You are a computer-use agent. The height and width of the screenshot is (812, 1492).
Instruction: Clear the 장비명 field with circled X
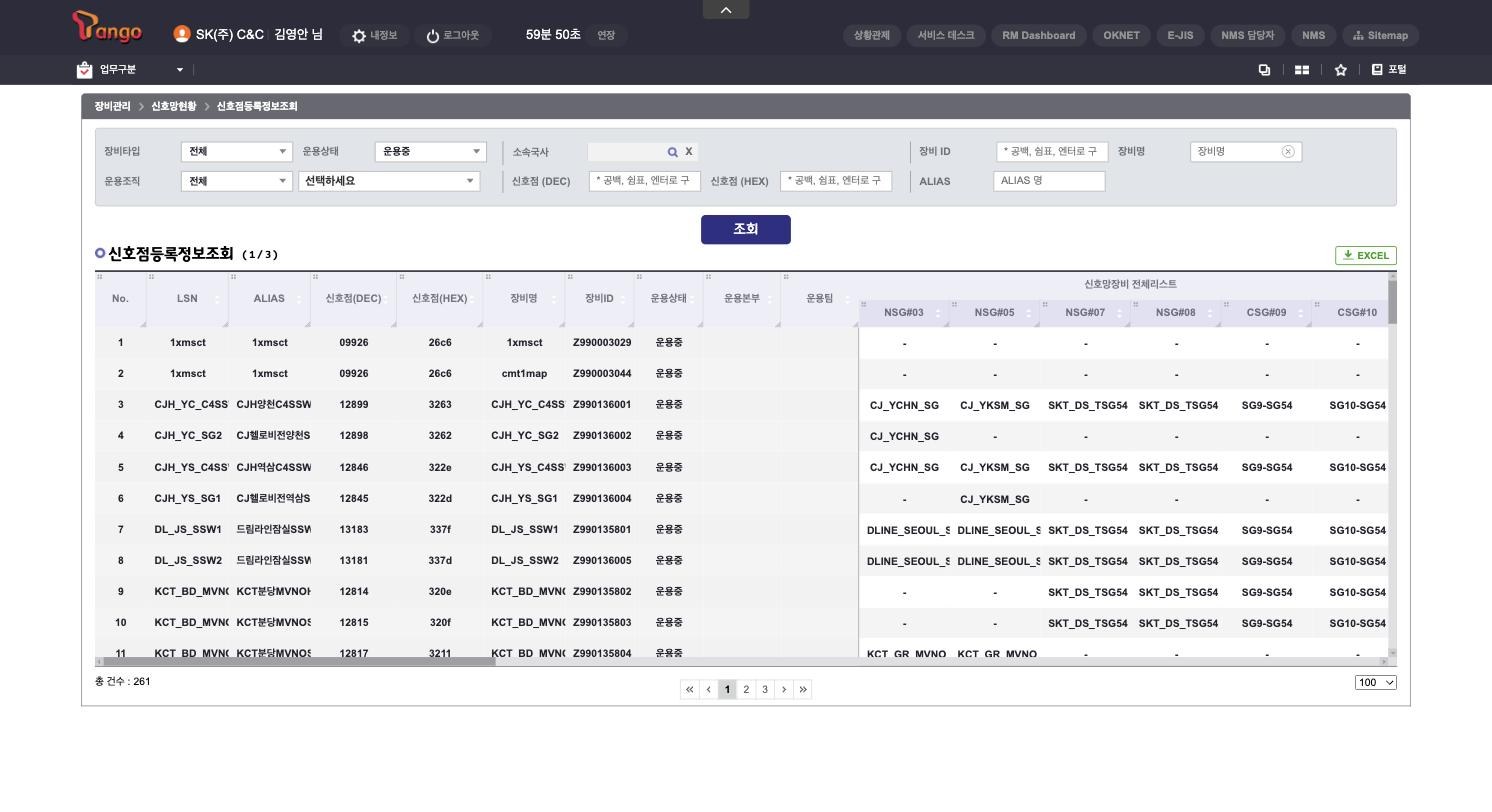[1288, 152]
